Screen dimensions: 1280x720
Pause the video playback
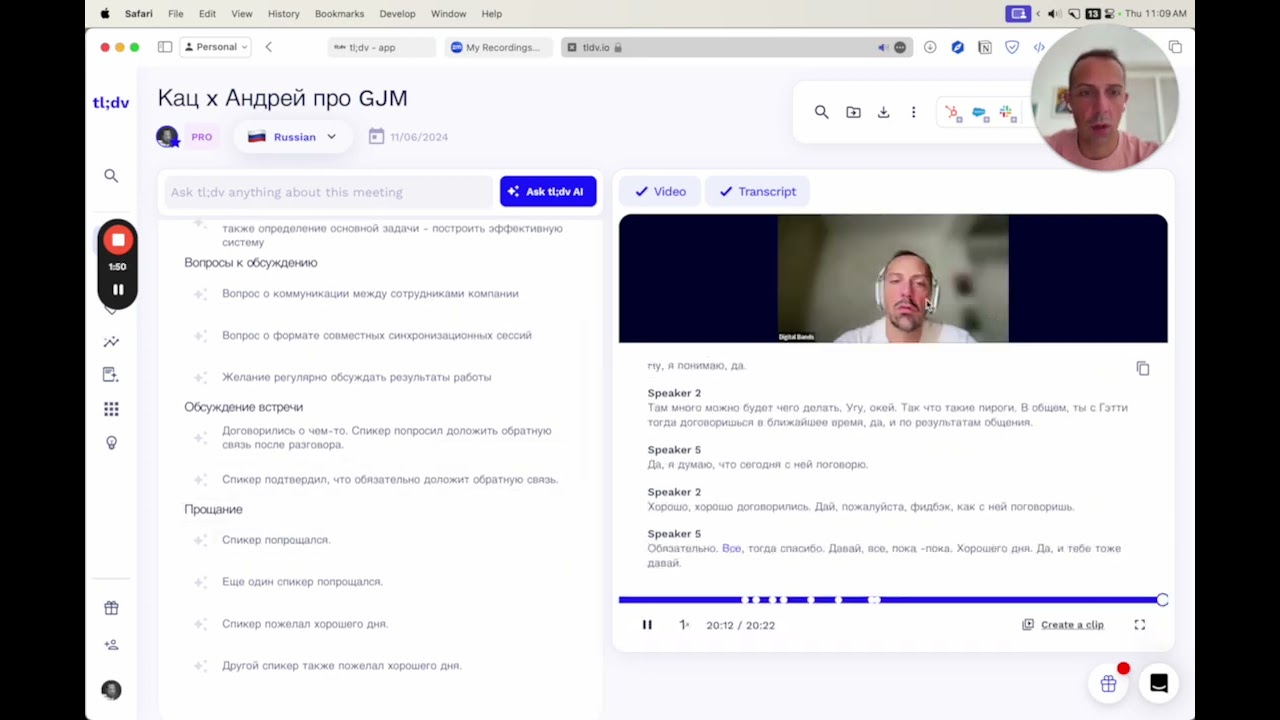coord(647,625)
